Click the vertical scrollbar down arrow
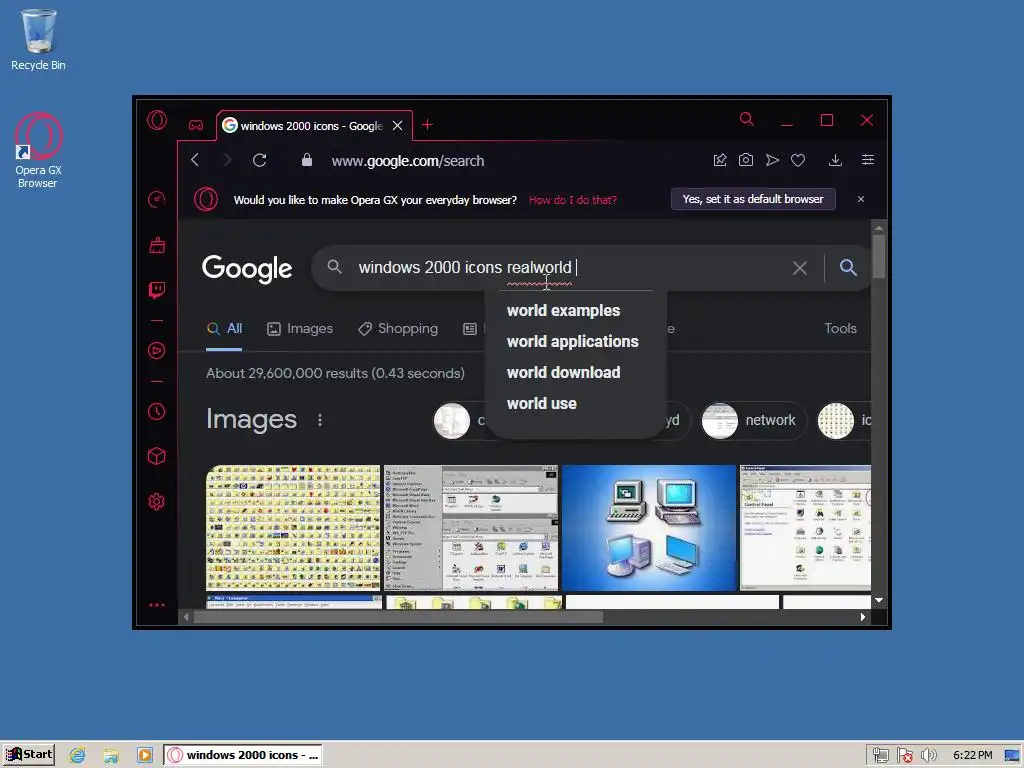 tap(879, 600)
